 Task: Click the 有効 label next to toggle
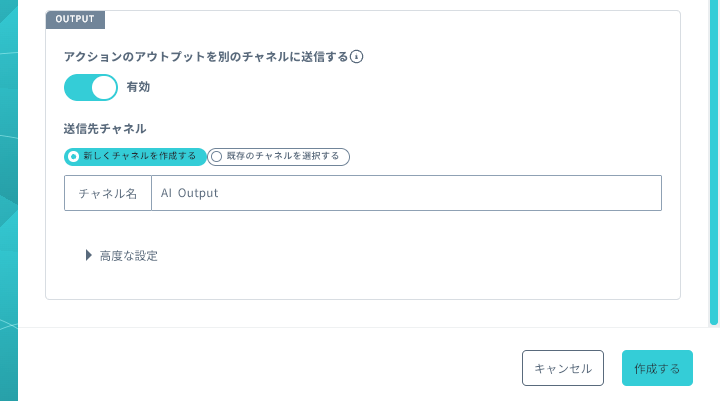pos(138,87)
